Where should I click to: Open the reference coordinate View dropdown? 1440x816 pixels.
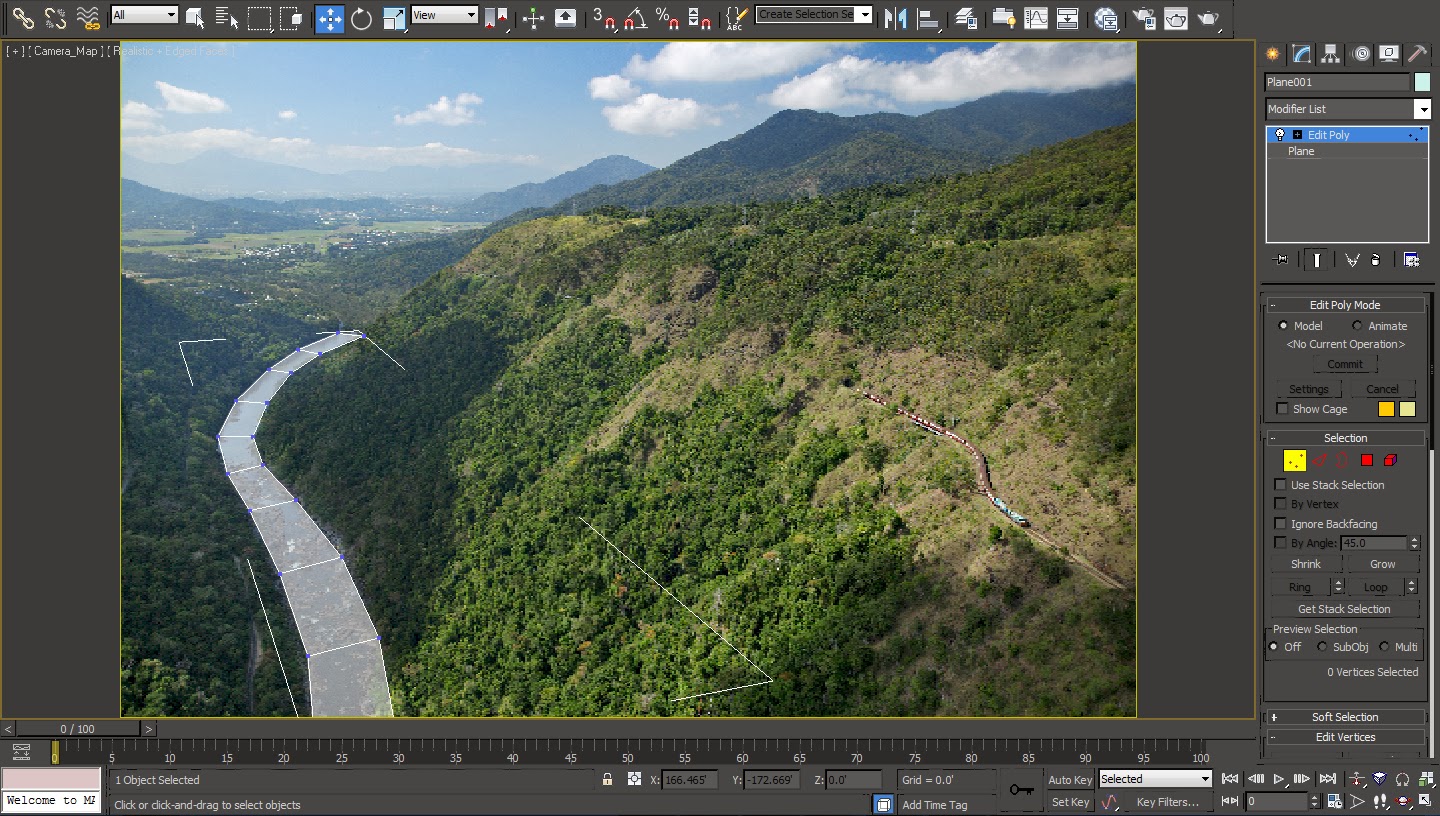[444, 15]
